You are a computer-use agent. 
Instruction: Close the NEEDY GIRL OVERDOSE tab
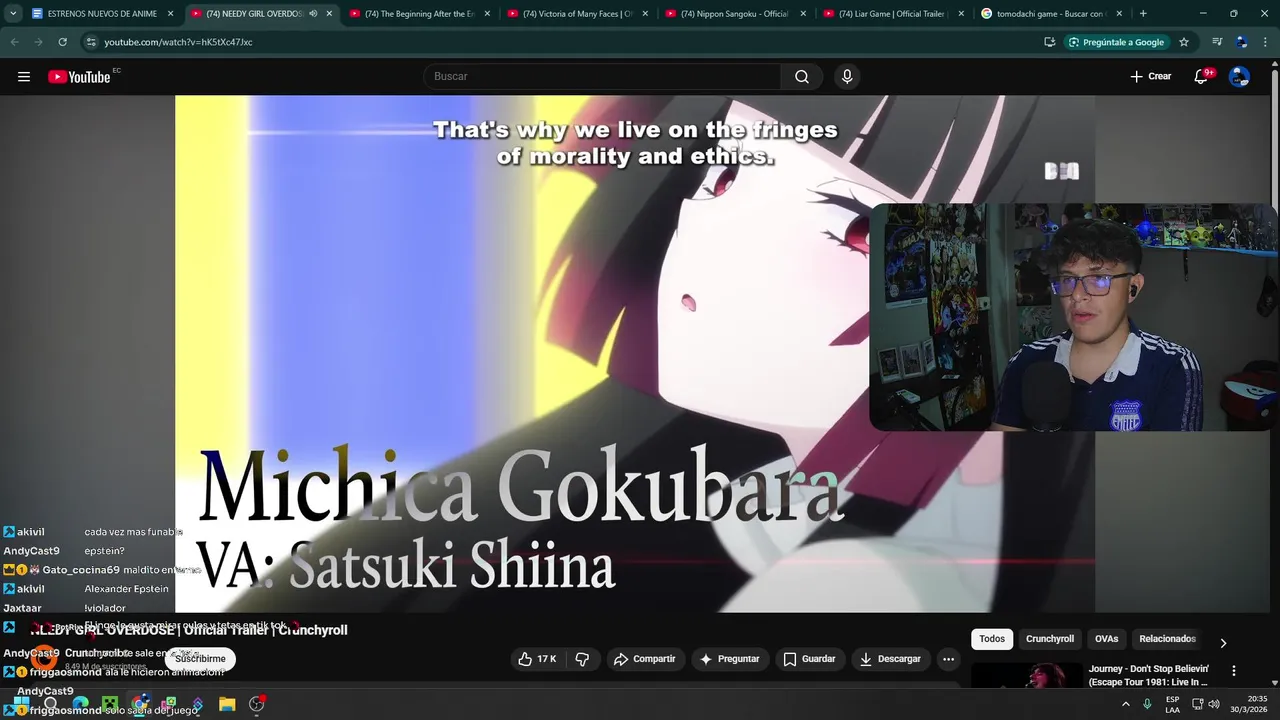tap(329, 14)
